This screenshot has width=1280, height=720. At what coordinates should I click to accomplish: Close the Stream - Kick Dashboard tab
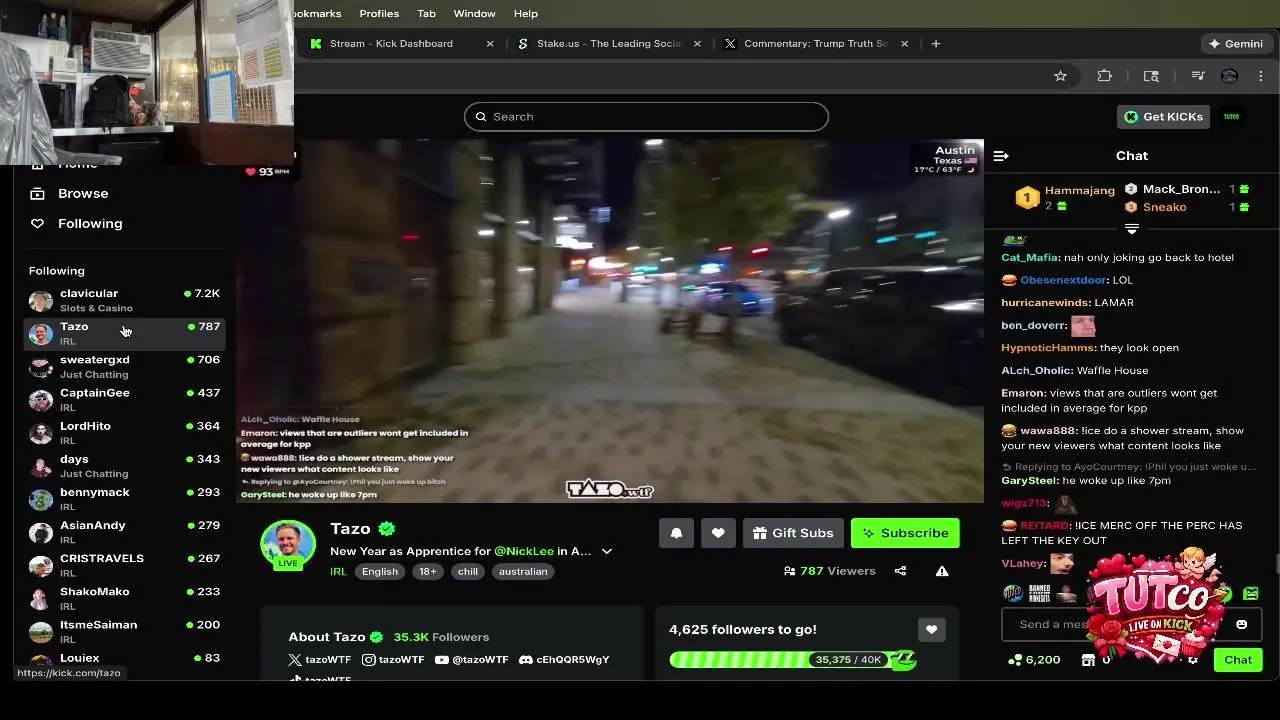[x=490, y=44]
